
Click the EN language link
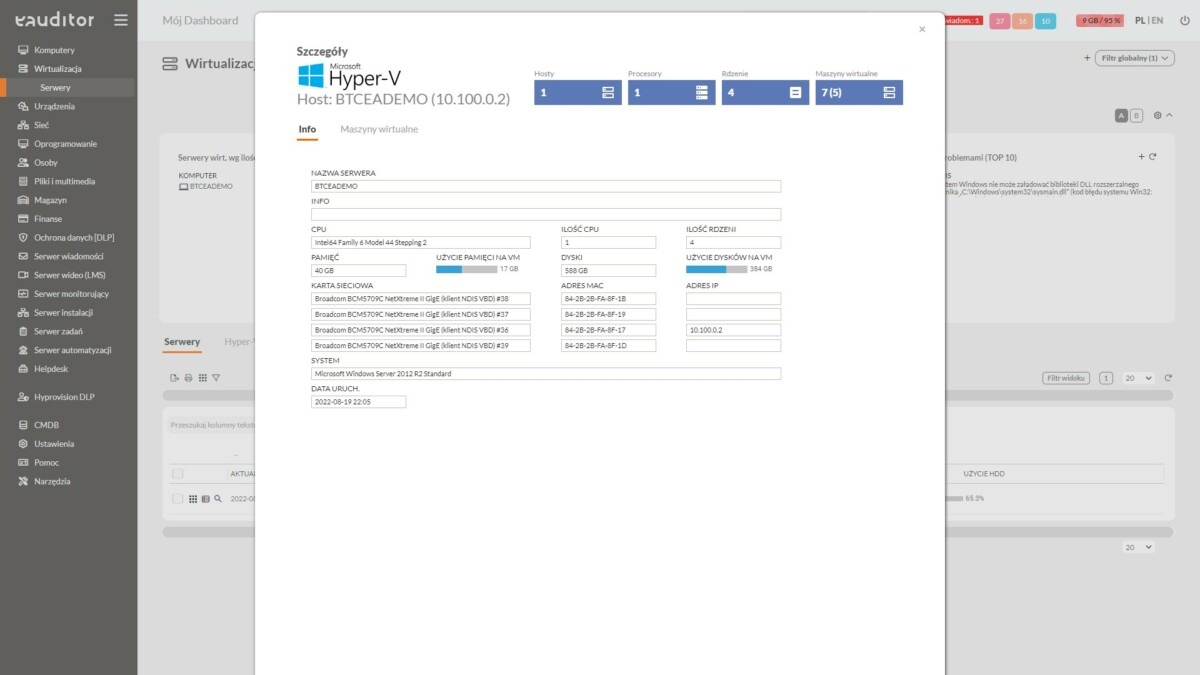pyautogui.click(x=1157, y=19)
